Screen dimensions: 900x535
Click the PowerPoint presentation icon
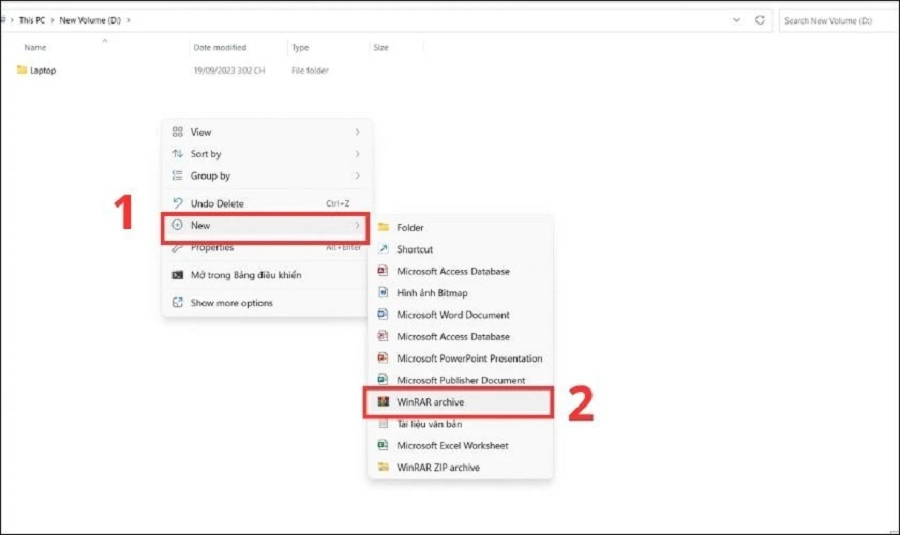383,358
